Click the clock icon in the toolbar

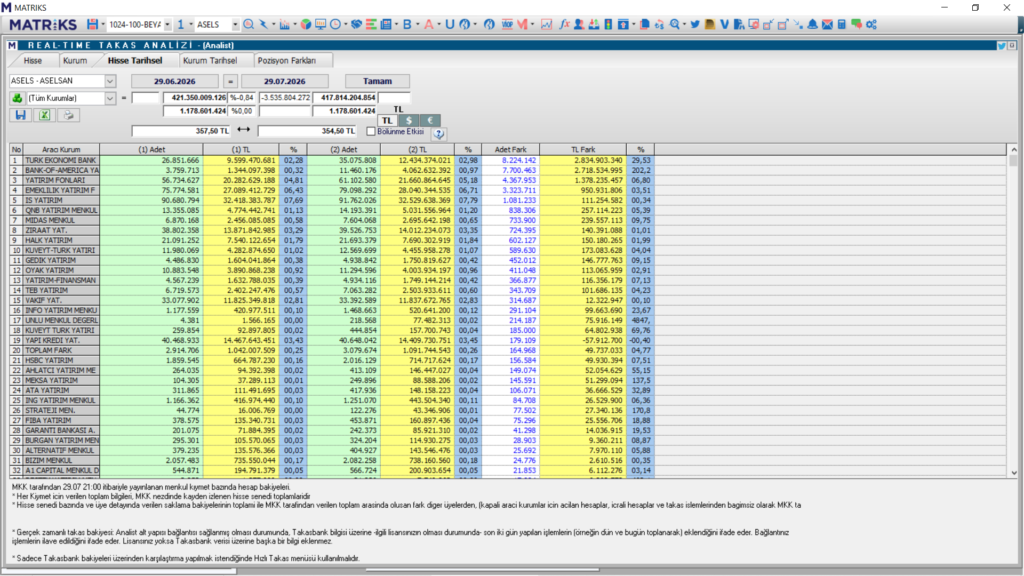335,24
